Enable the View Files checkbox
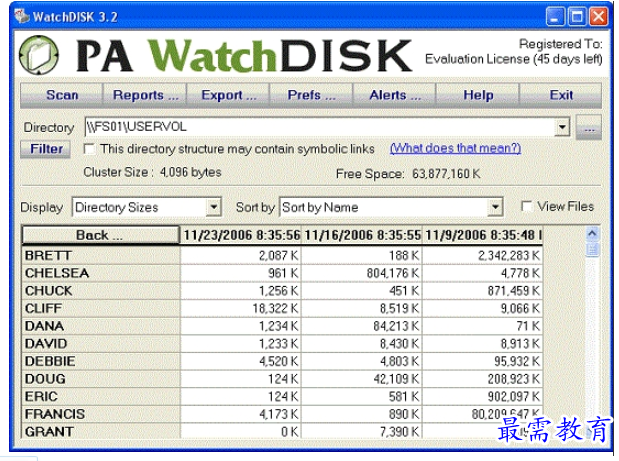Screen dimensions: 619x461 point(527,206)
